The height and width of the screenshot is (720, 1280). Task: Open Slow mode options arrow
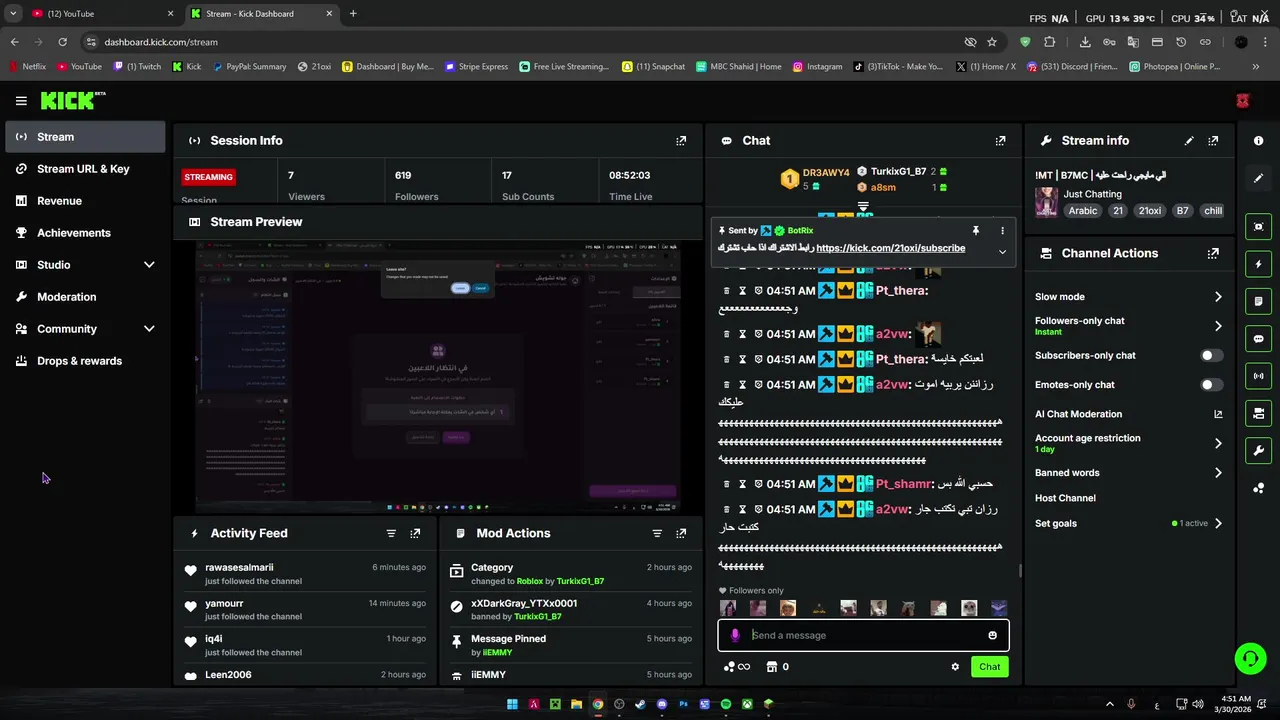[x=1218, y=297]
